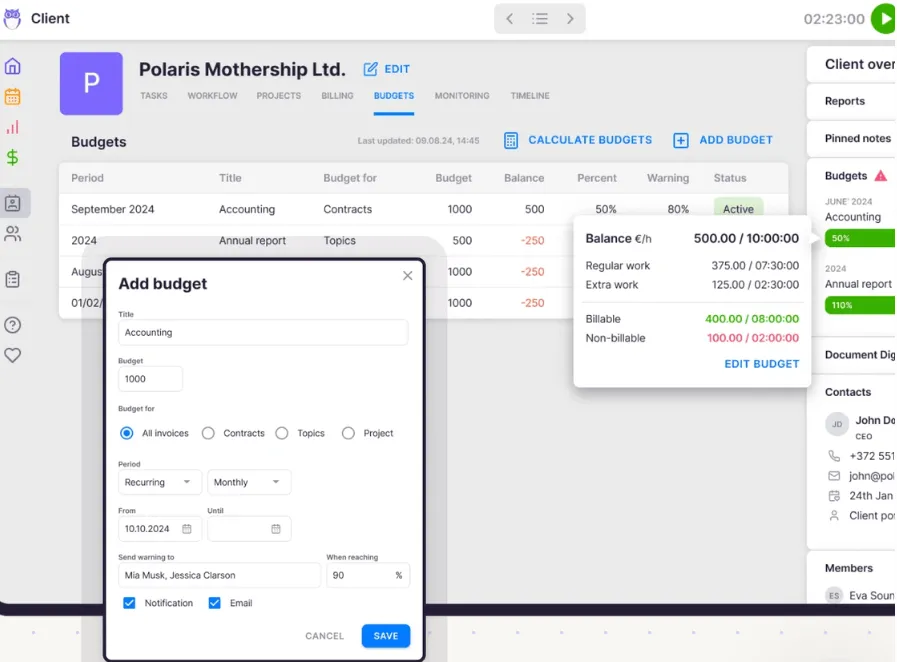897x662 pixels.
Task: Go to previous client with left arrow
Action: click(x=509, y=19)
